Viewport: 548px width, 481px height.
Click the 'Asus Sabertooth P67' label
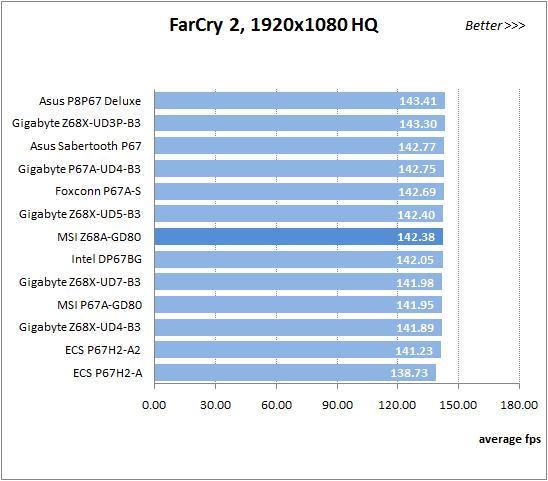click(86, 146)
